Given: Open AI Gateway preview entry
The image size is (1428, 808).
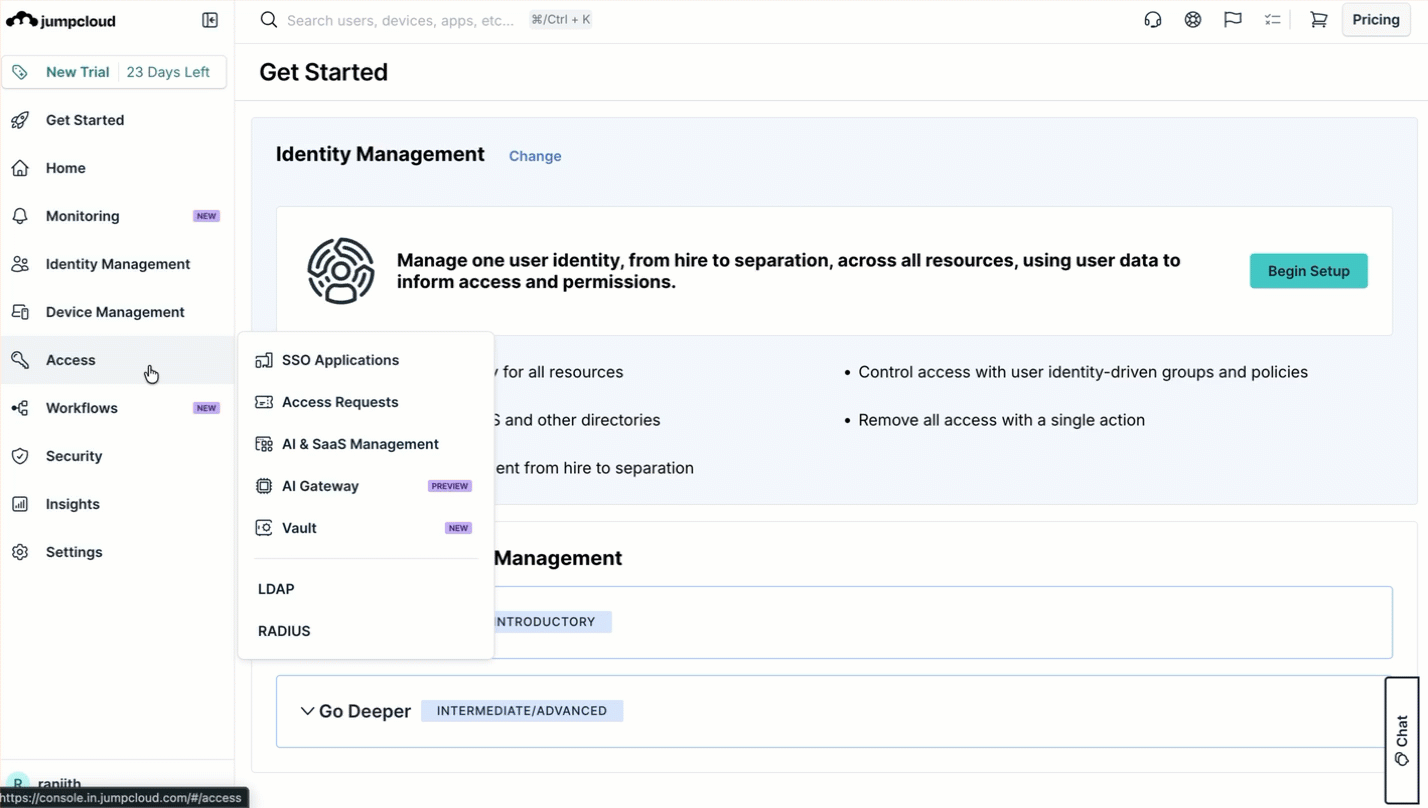Looking at the screenshot, I should click(x=365, y=486).
